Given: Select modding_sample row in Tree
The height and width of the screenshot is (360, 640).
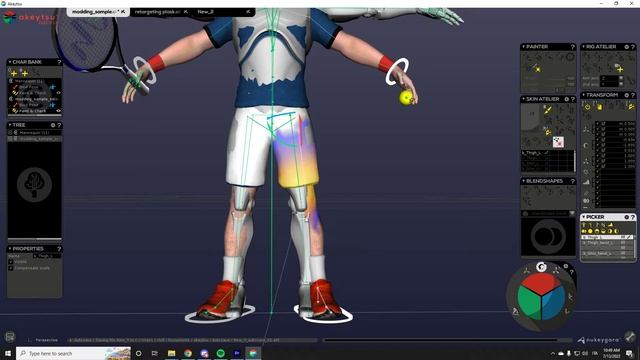Looking at the screenshot, I should [35, 139].
